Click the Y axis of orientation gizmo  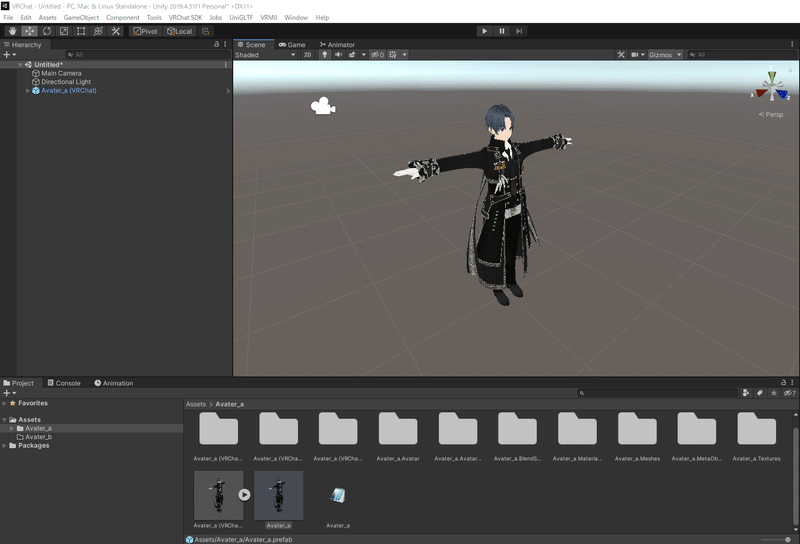tap(772, 76)
